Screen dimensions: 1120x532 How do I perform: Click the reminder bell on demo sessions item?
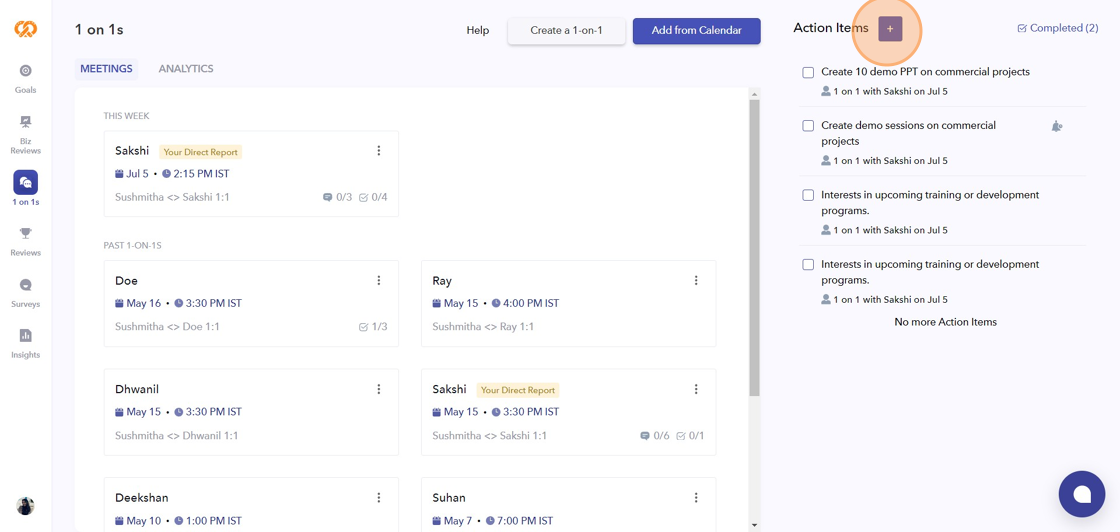pyautogui.click(x=1056, y=126)
